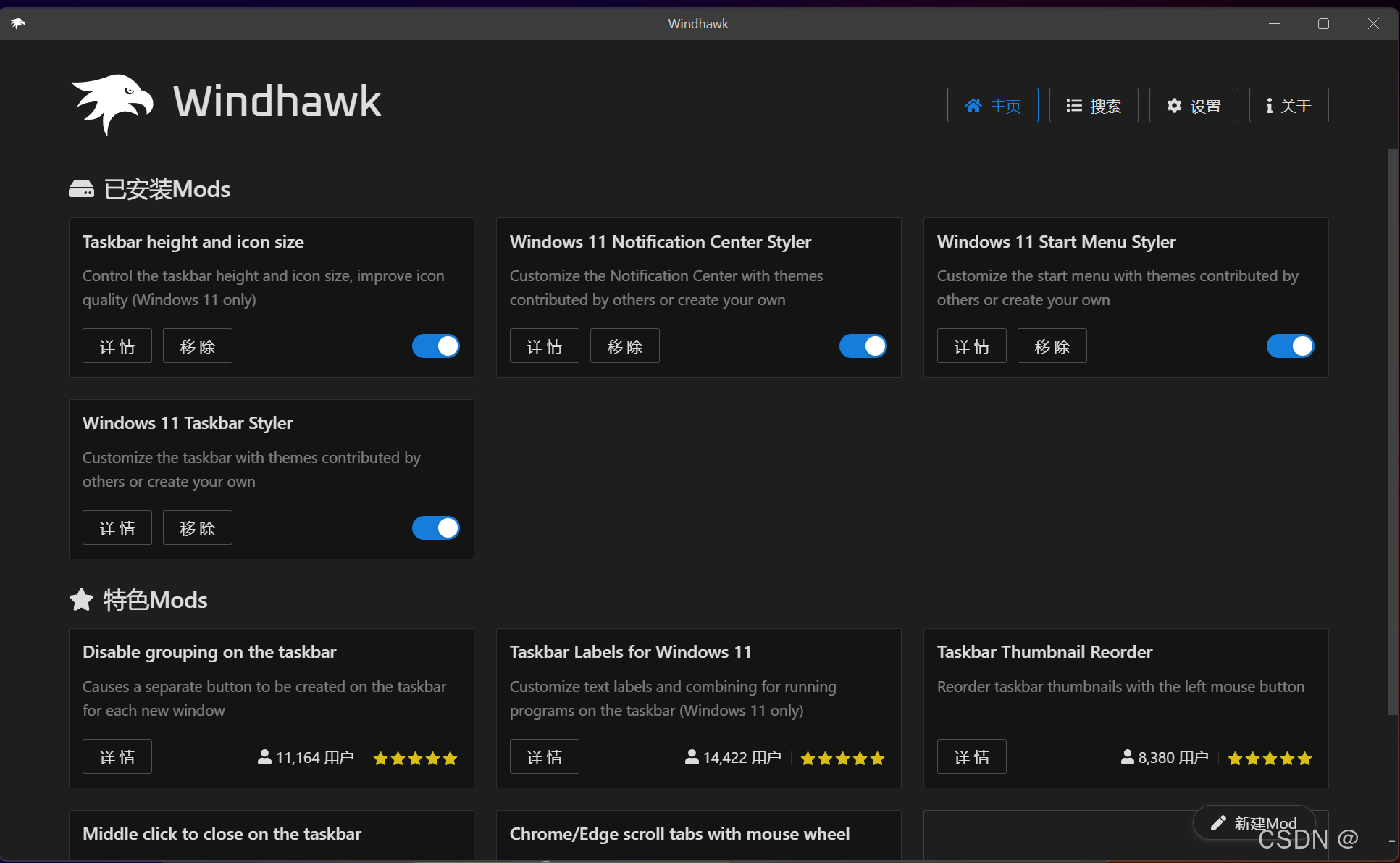Click 移除 on Windows 11 Taskbar Styler
Screen dimensions: 1400x863
(x=197, y=528)
